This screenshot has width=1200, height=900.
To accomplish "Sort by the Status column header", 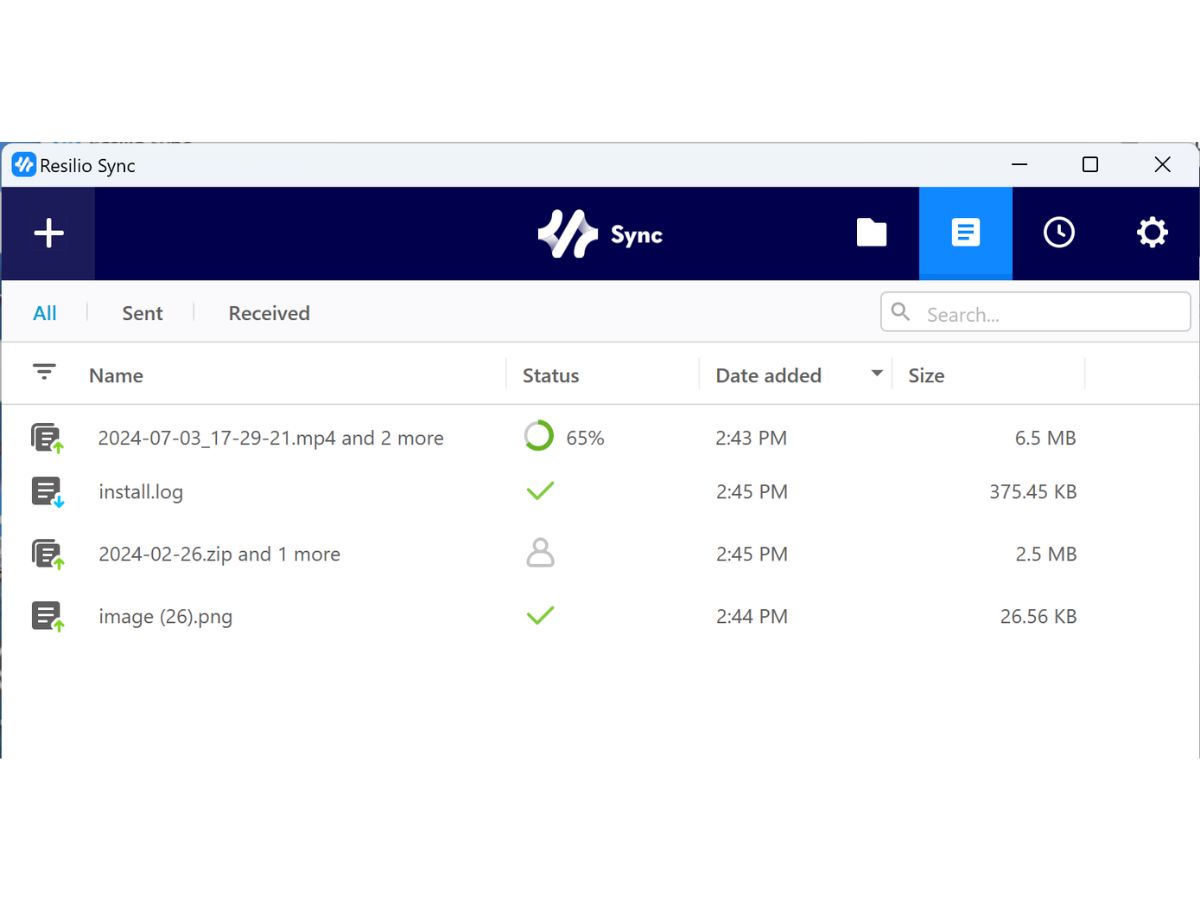I will click(x=551, y=375).
